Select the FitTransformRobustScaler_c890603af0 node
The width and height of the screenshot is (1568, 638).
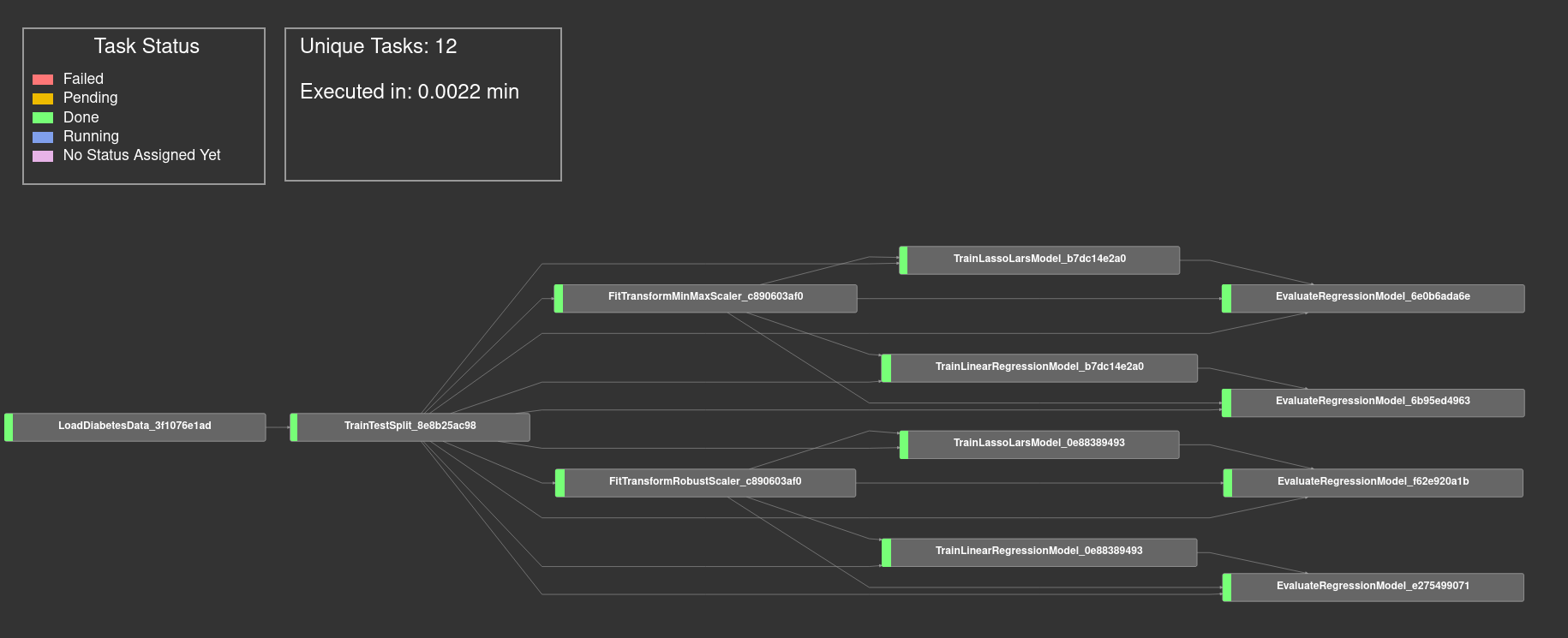[x=705, y=482]
